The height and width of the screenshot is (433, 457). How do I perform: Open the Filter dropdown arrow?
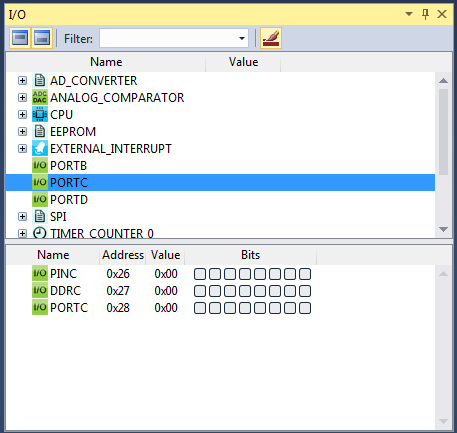click(x=242, y=38)
